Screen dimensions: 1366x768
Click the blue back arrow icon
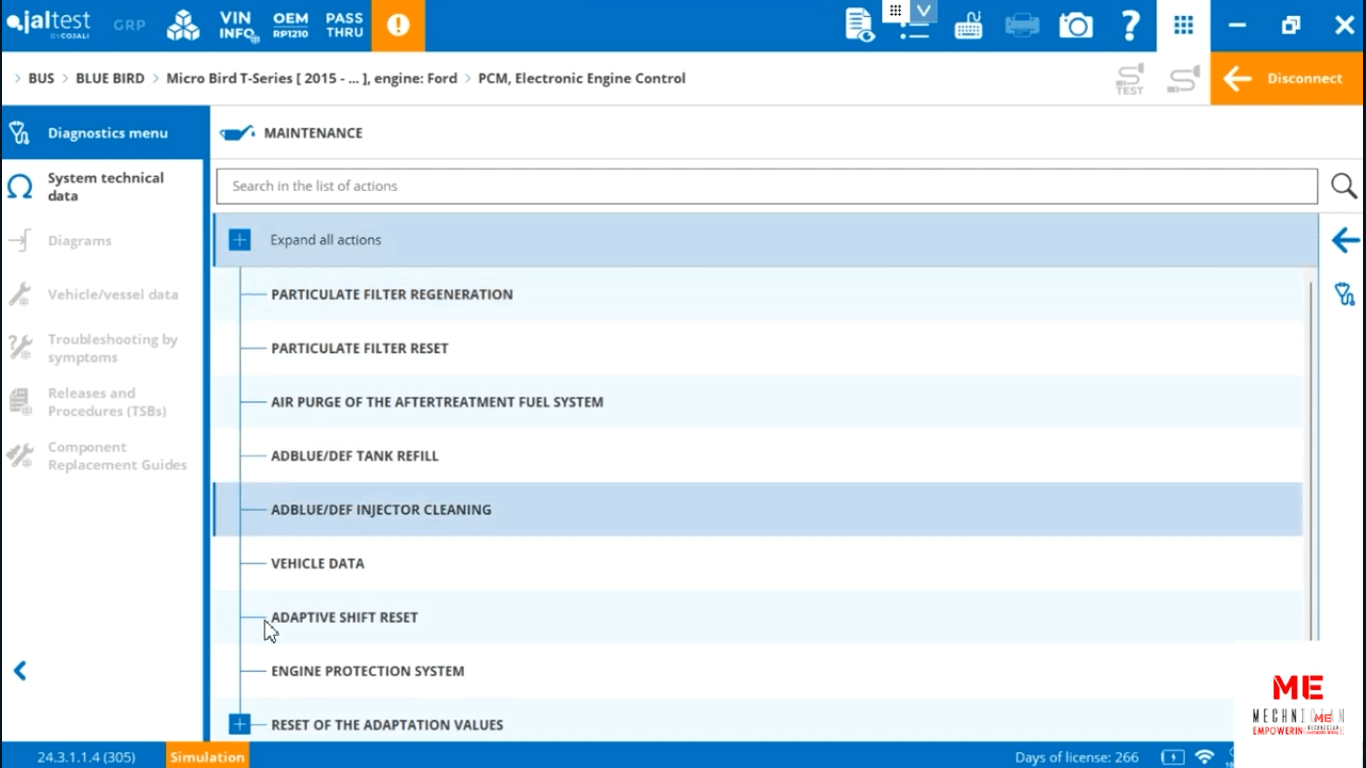tap(1345, 240)
